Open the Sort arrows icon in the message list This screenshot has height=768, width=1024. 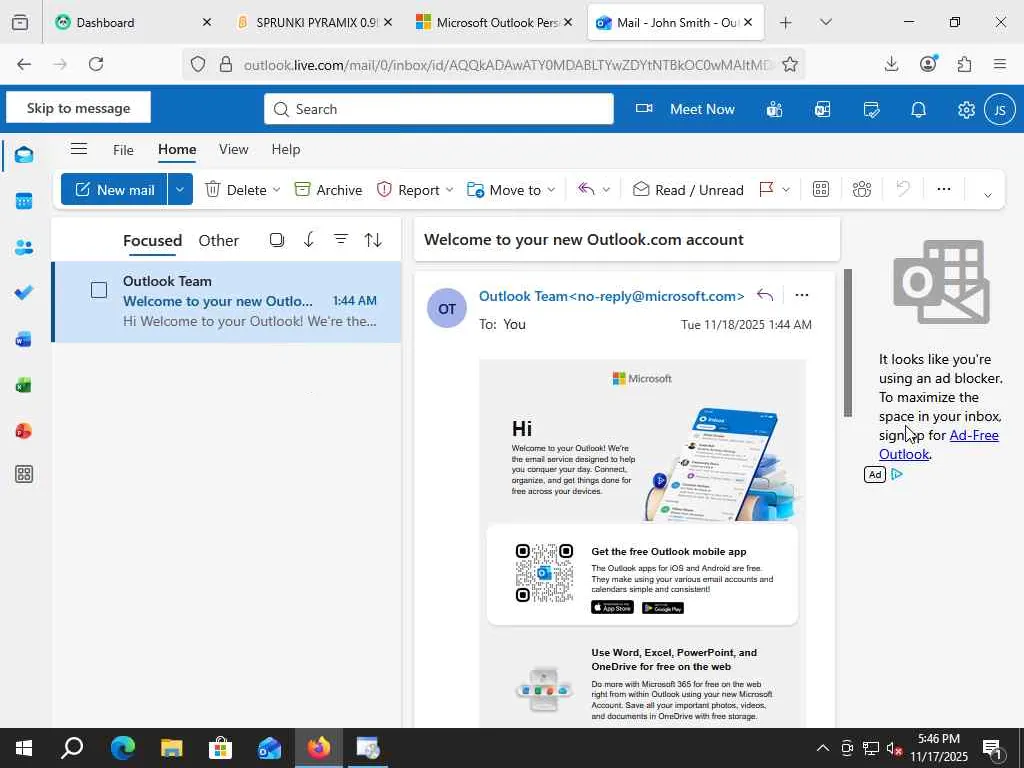[373, 240]
